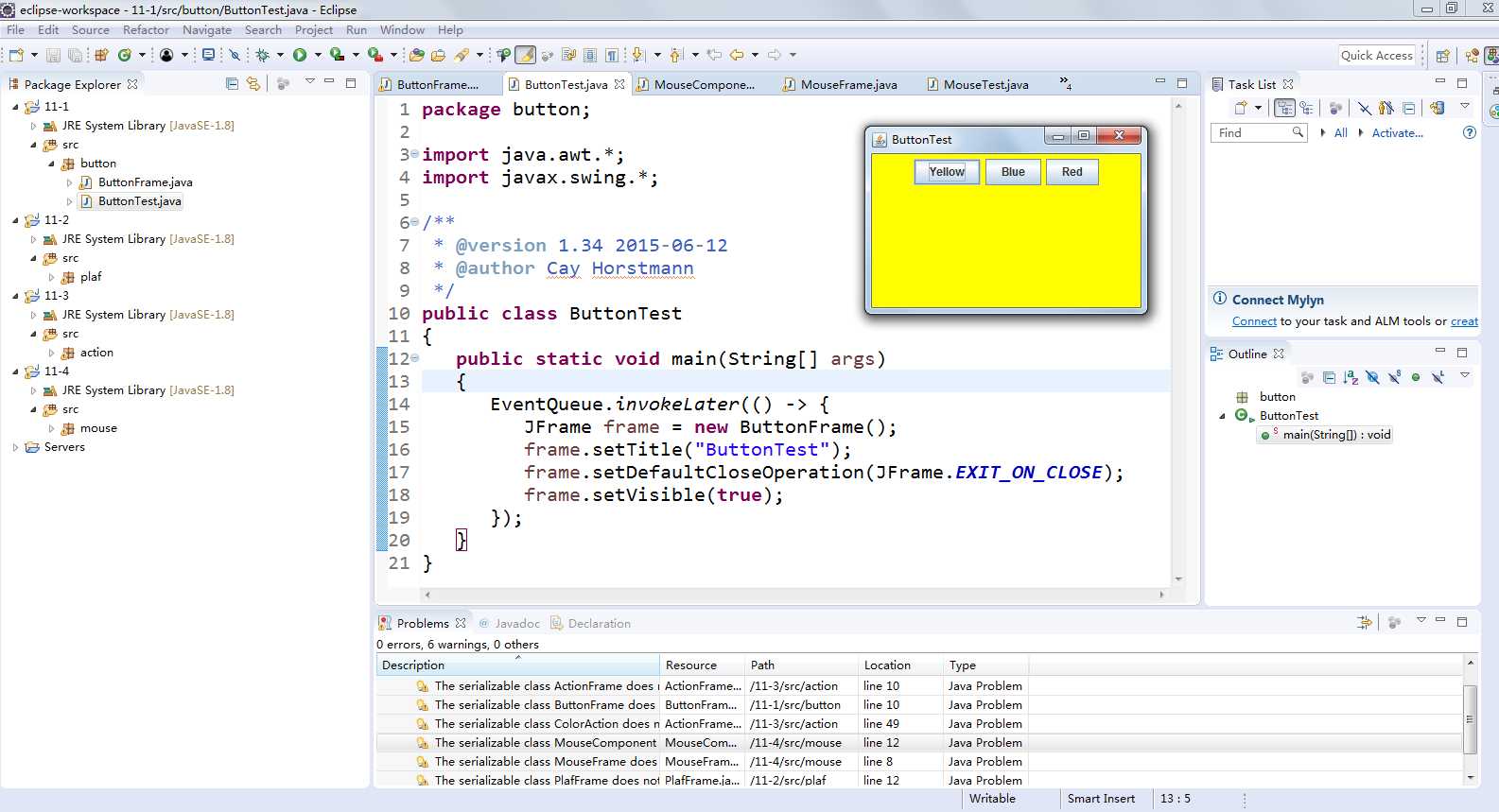Viewport: 1499px width, 812px height.
Task: Open the Project menu
Action: click(x=313, y=29)
